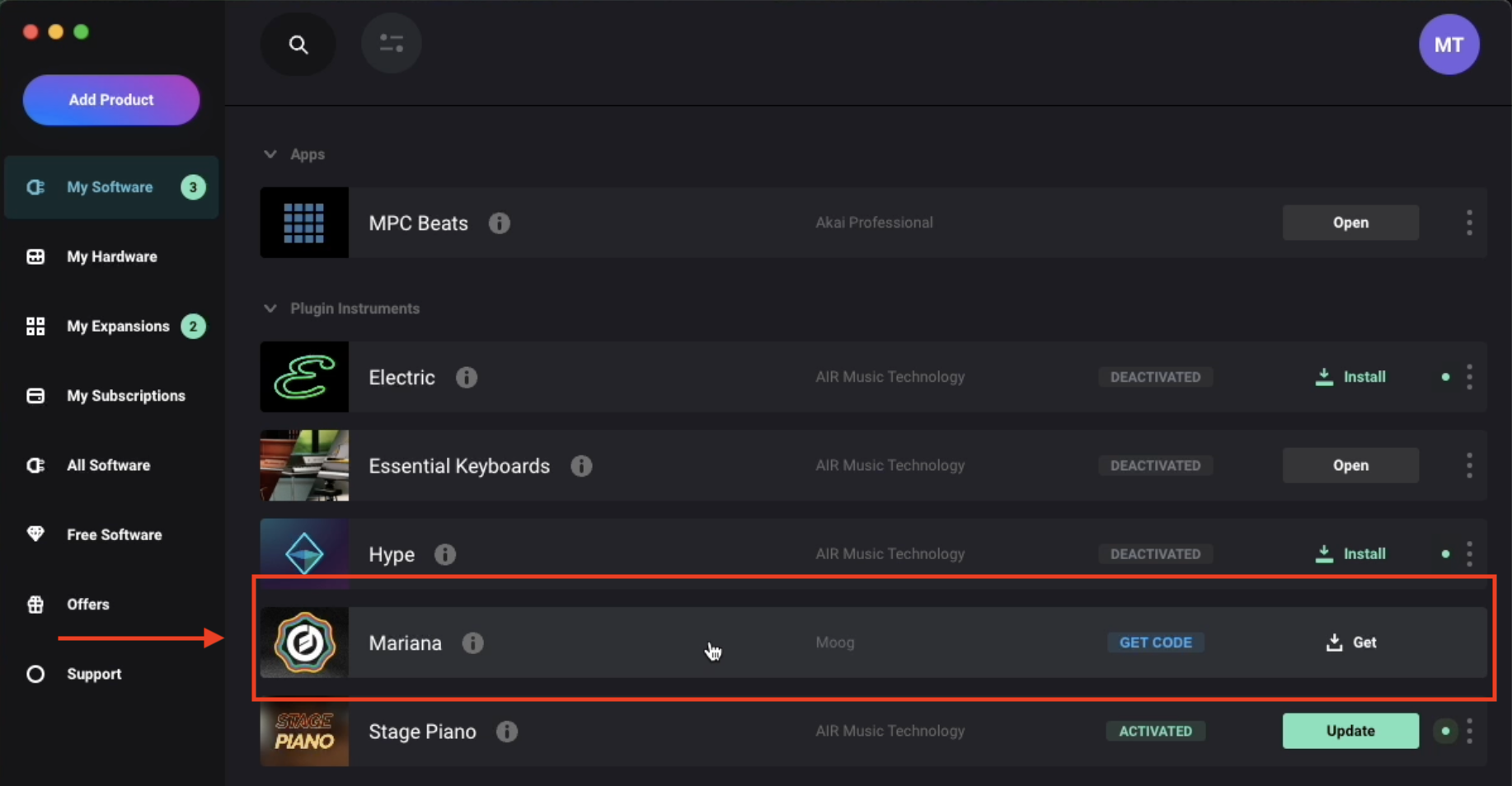Click GET CODE for Mariana
1512x786 pixels.
point(1155,642)
